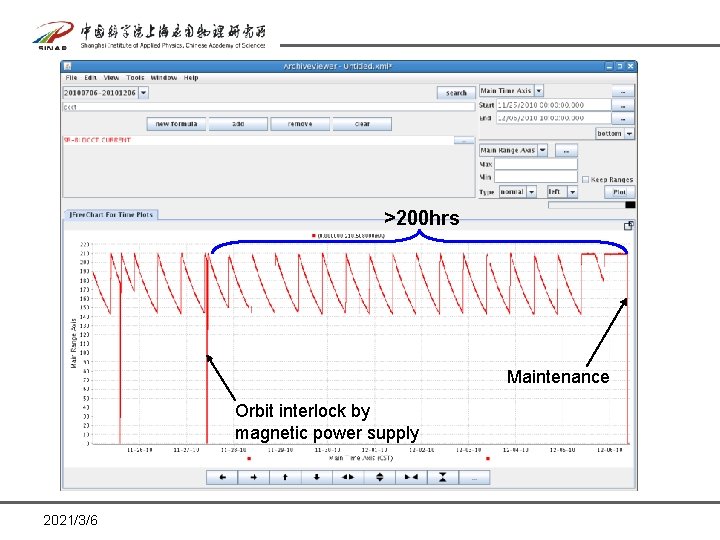Click the ArchiveViewer window icon in title bar

click(x=68, y=66)
